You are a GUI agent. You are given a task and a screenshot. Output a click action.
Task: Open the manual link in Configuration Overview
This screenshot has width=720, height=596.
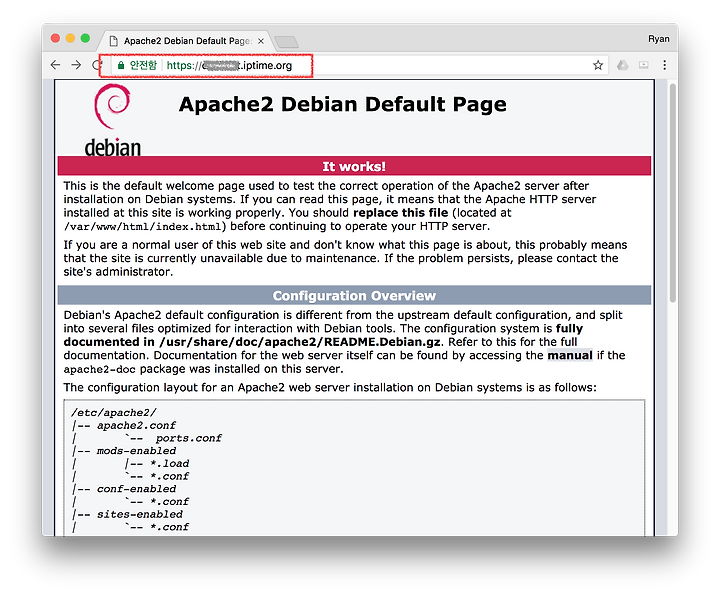coord(569,355)
